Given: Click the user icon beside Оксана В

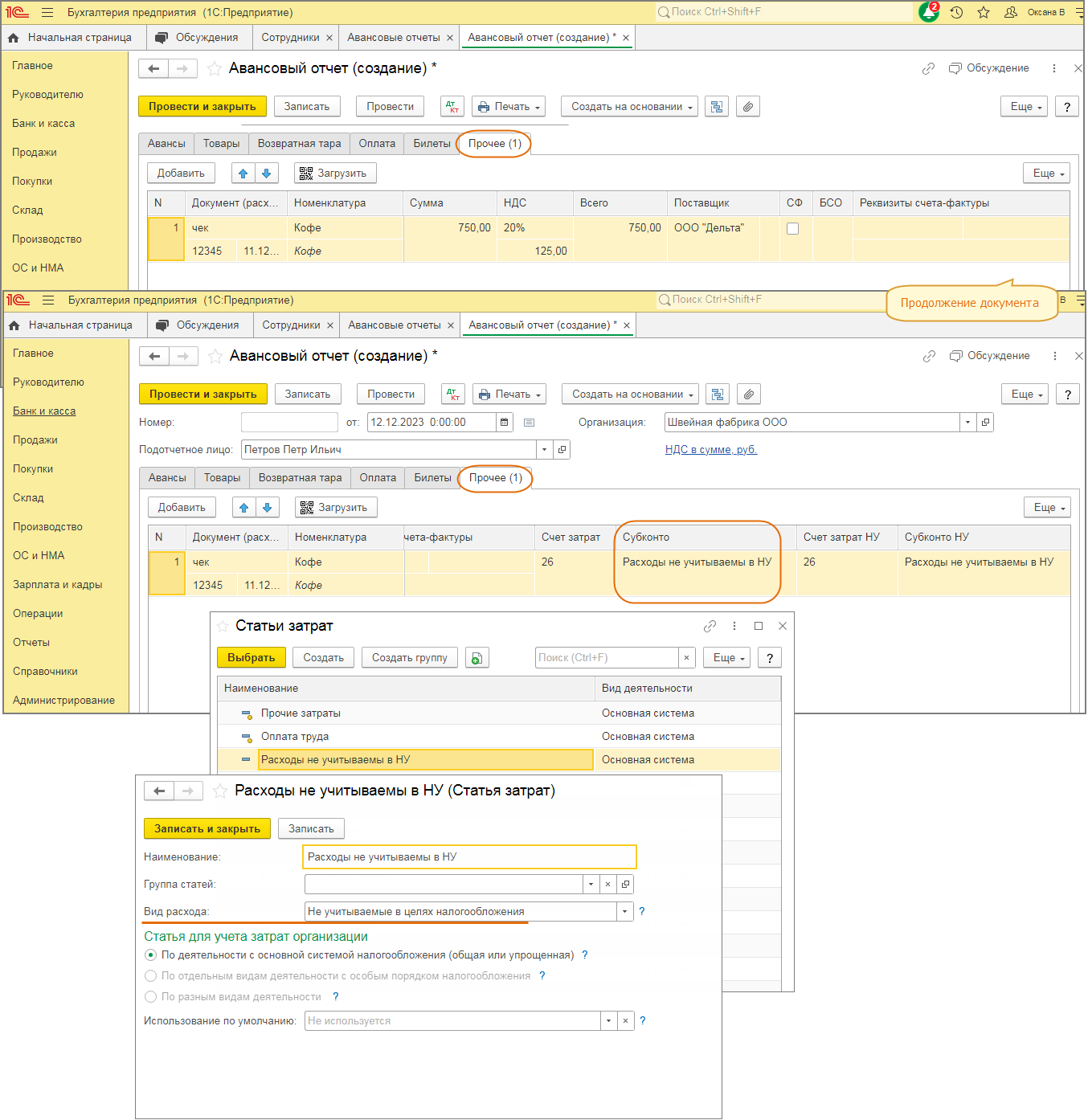Looking at the screenshot, I should (x=1011, y=13).
